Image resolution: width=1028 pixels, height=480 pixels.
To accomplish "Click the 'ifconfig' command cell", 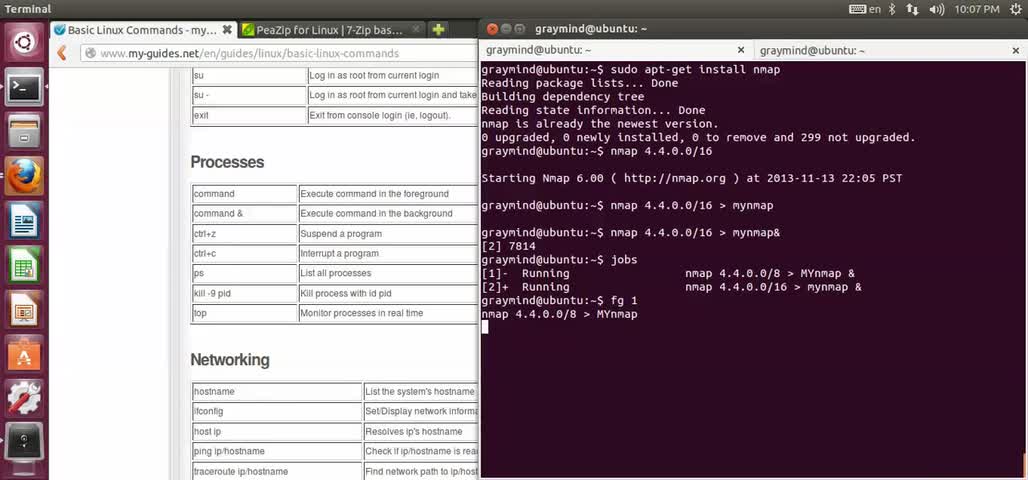I will pos(277,412).
